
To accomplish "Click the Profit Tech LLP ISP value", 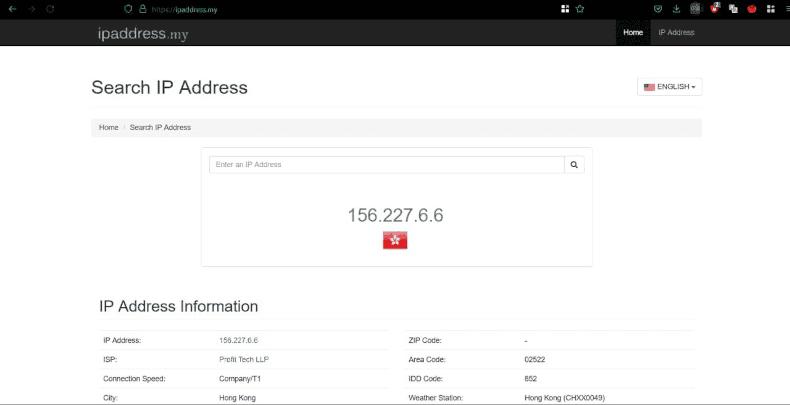I will (244, 360).
